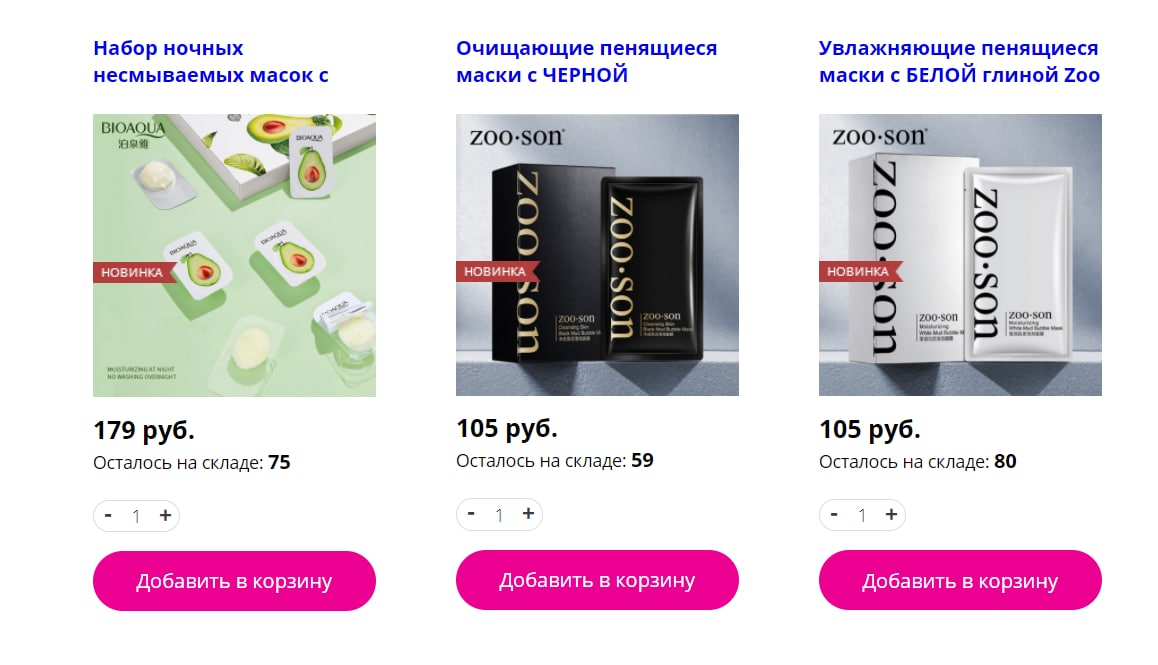View the Bioaqua avocado product image

234,255
